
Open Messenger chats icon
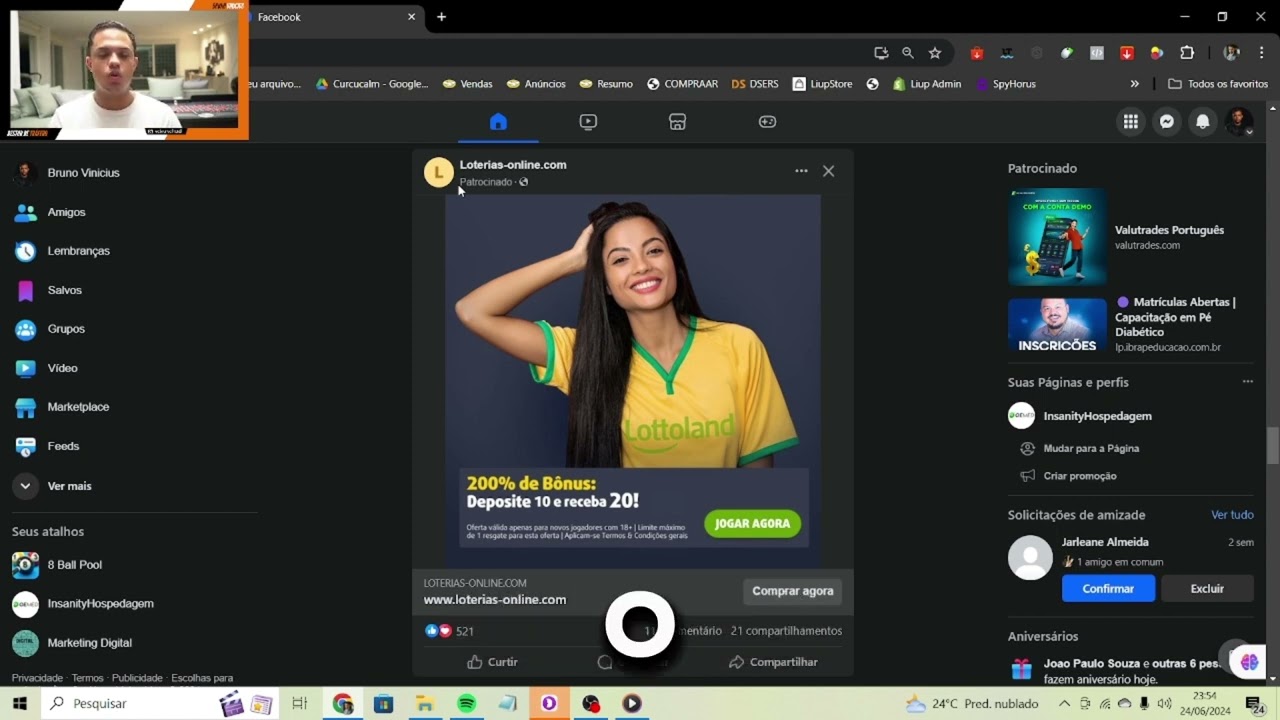1166,122
